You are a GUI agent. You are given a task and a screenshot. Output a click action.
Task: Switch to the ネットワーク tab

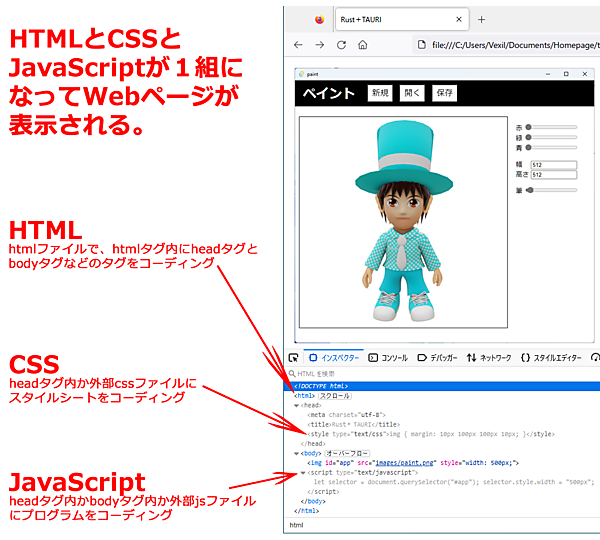point(489,358)
